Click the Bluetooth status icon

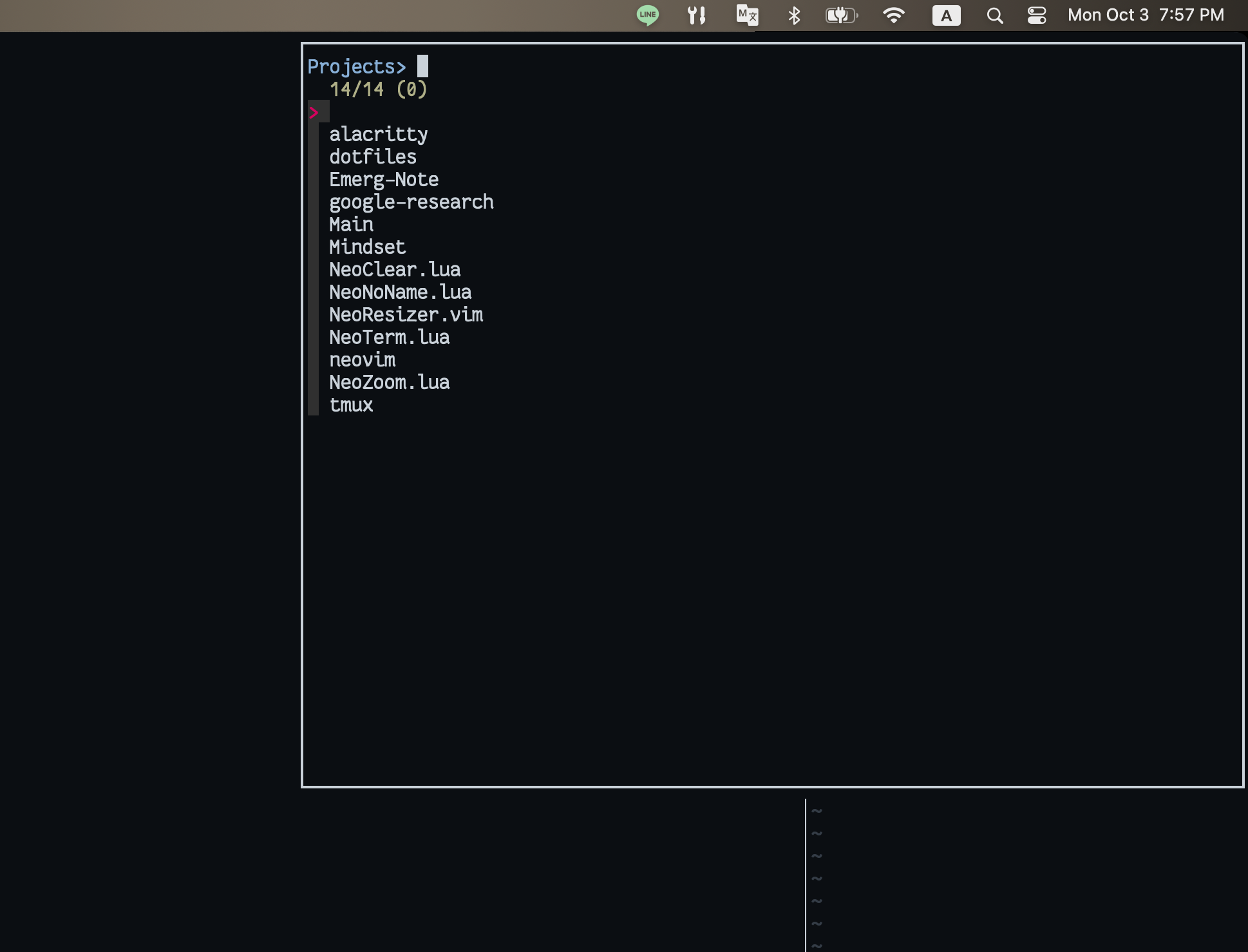point(794,15)
